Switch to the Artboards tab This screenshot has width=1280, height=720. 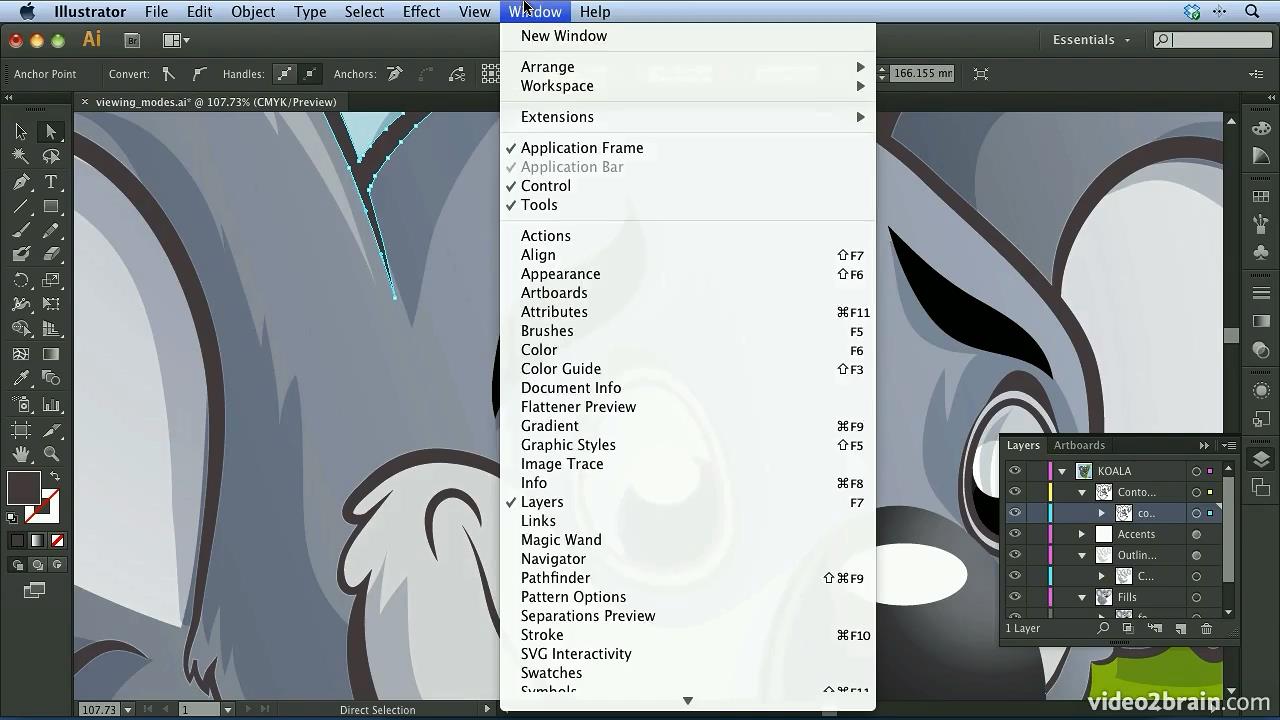[x=1079, y=445]
